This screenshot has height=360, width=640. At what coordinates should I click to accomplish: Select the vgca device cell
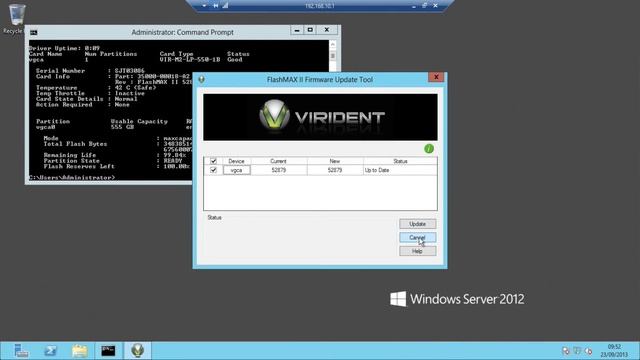point(236,170)
